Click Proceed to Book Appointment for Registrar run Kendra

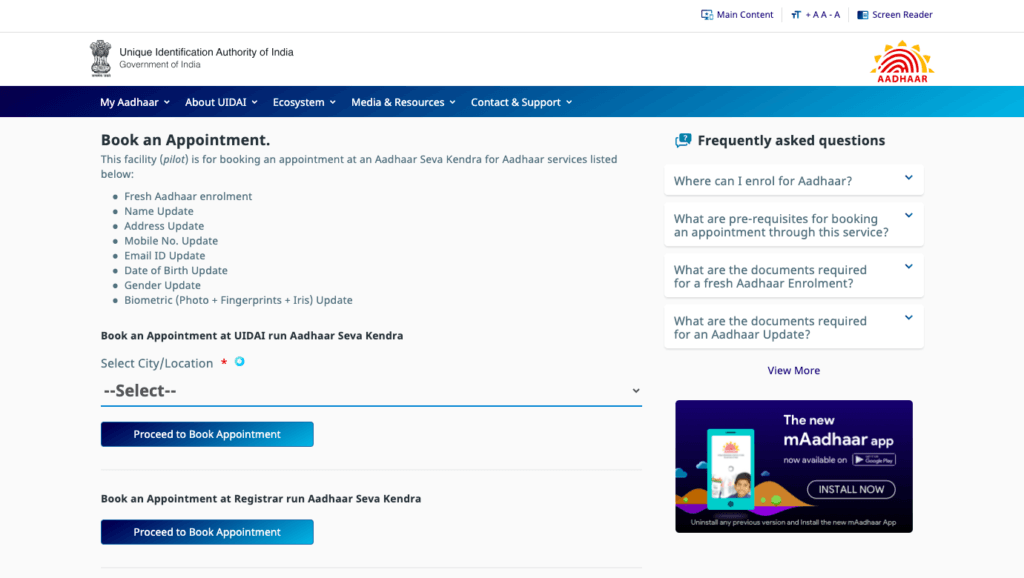coord(207,532)
